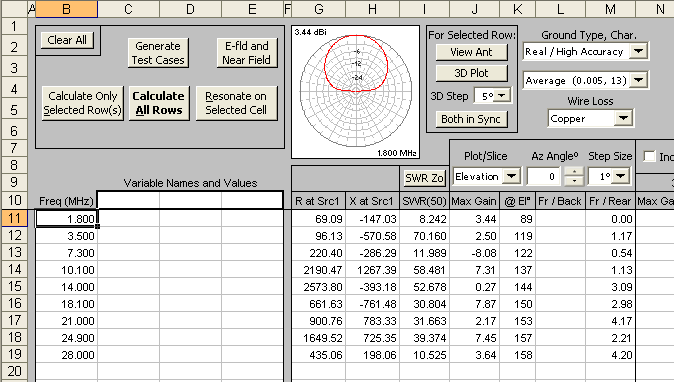Select frequency cell 7.300
Image resolution: width=674 pixels, height=382 pixels.
(66, 253)
